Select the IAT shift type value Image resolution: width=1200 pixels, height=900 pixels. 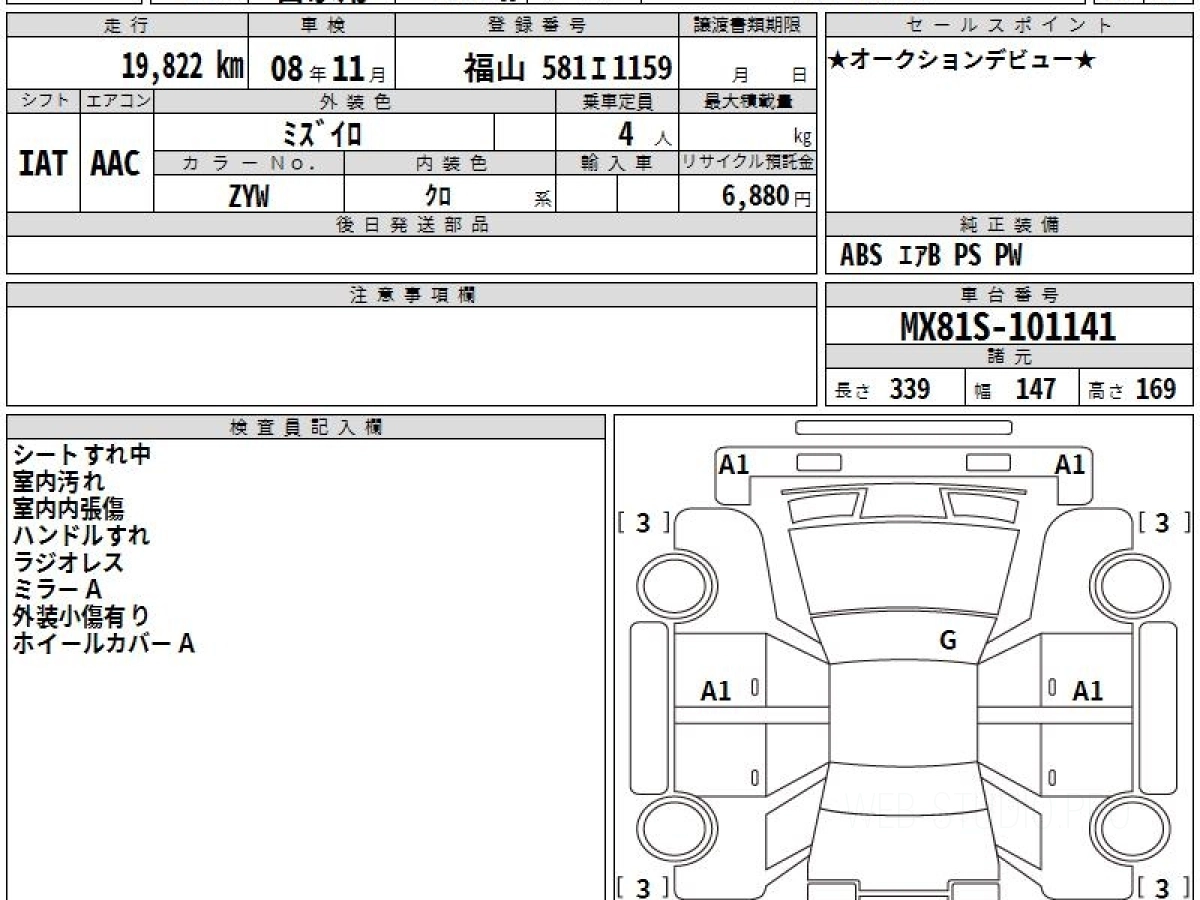pyautogui.click(x=43, y=164)
